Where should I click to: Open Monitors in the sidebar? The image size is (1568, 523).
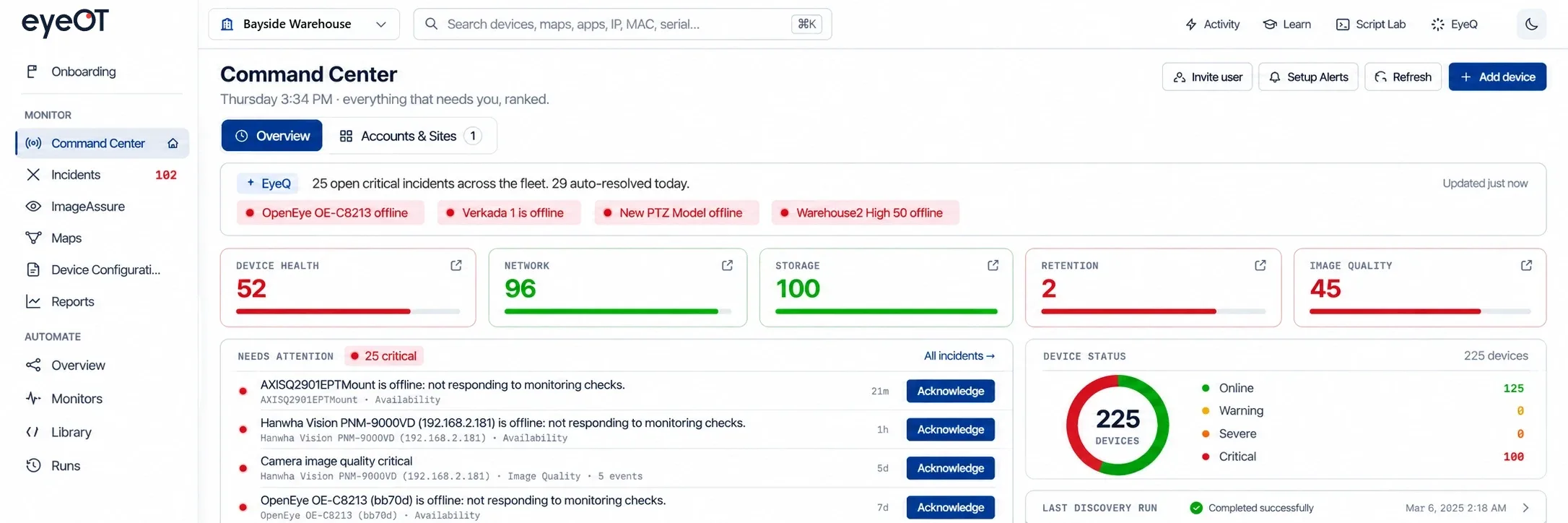(x=102, y=399)
